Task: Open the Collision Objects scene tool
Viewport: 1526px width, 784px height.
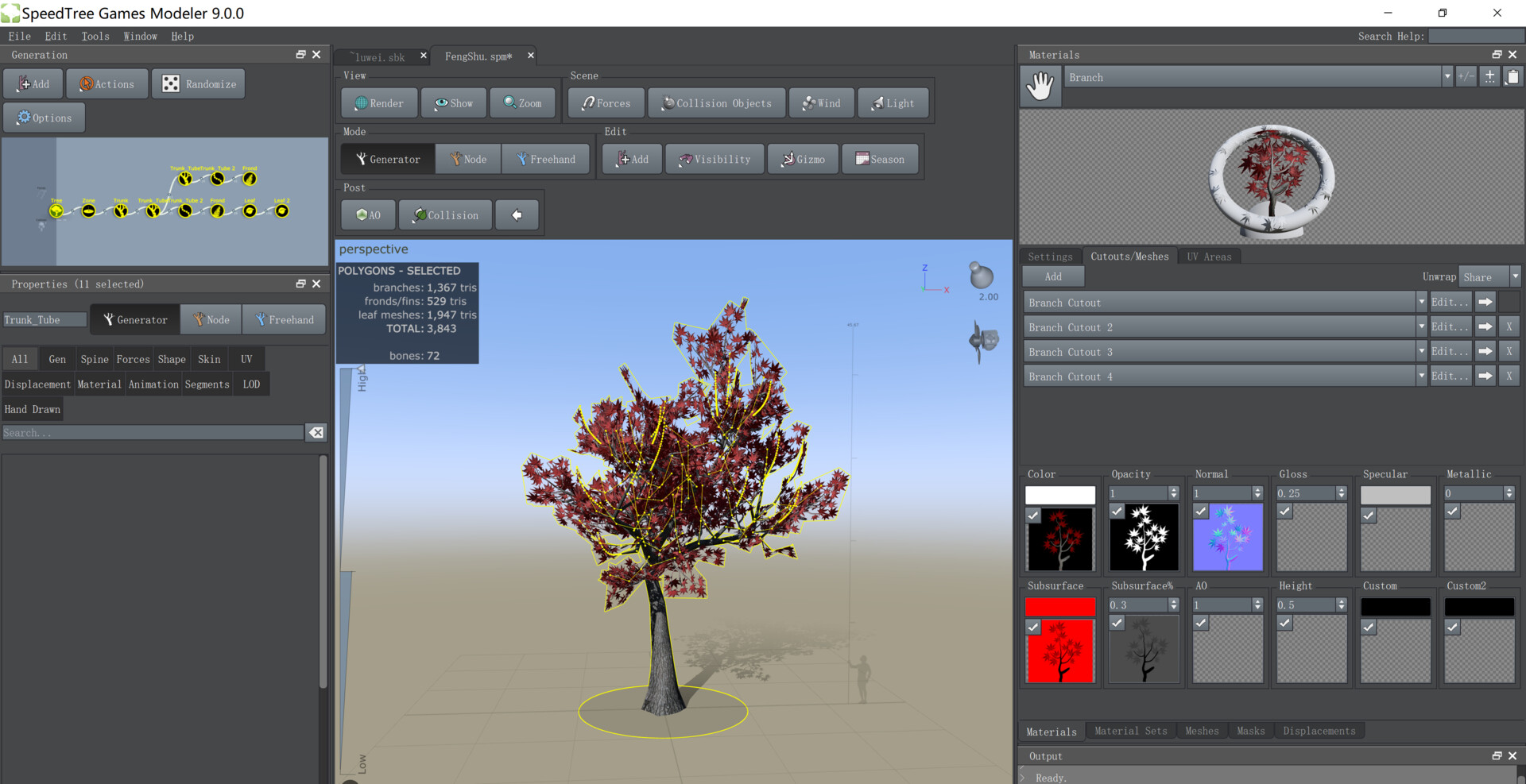Action: pyautogui.click(x=715, y=102)
